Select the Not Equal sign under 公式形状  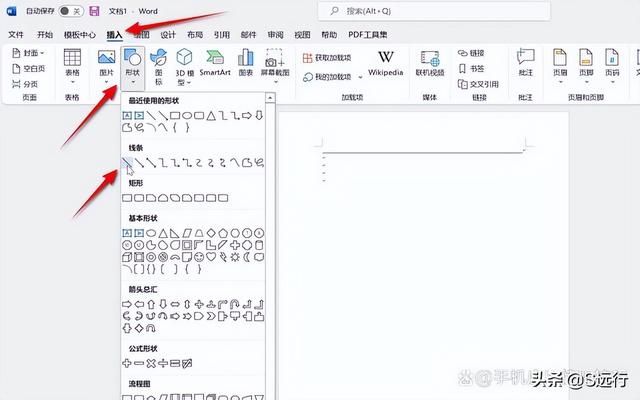(x=187, y=363)
